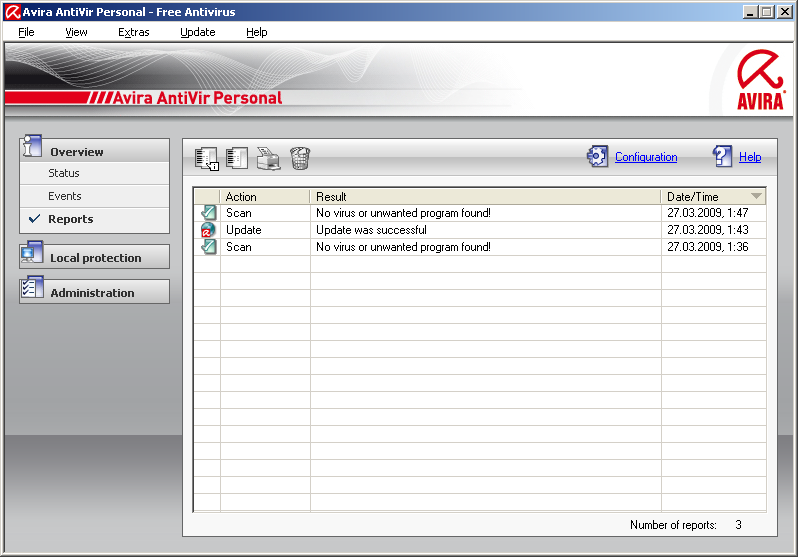Close the Avira window
This screenshot has height=557, width=798.
(x=785, y=12)
